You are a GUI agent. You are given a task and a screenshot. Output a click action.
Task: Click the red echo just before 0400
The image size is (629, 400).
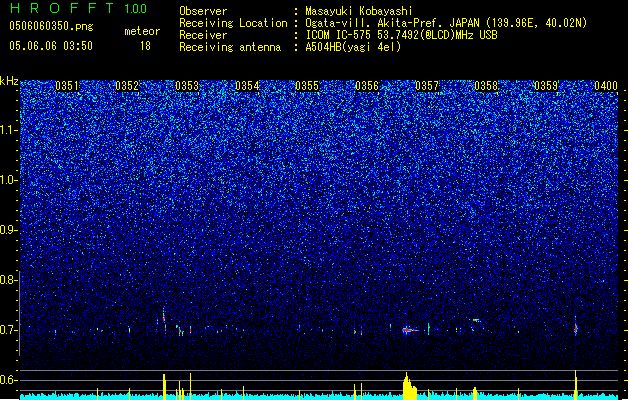click(x=576, y=329)
